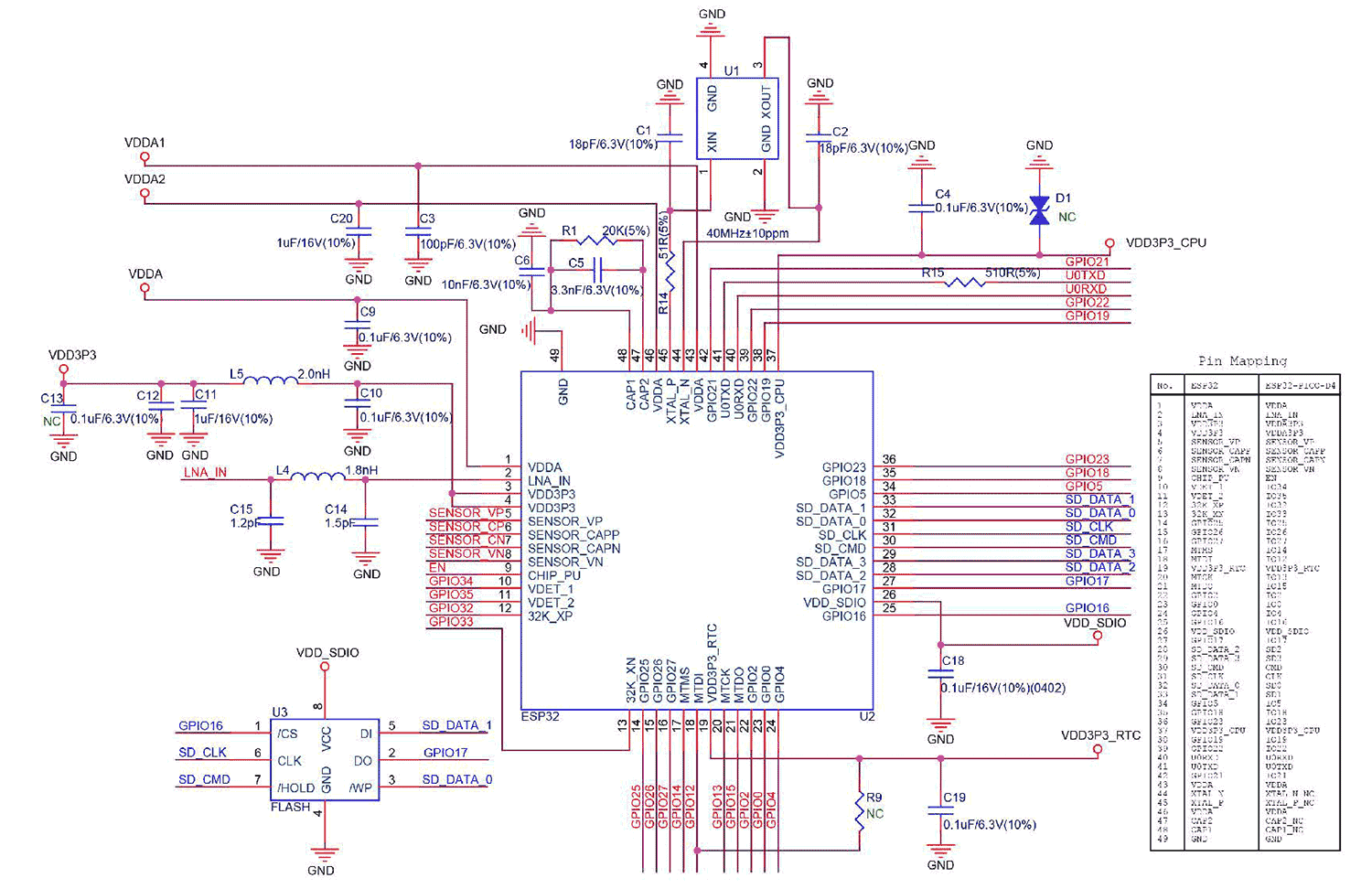Viewport: 1372px width, 889px height.
Task: Select the VDD3P3_RTC power port label
Action: coord(1100,735)
